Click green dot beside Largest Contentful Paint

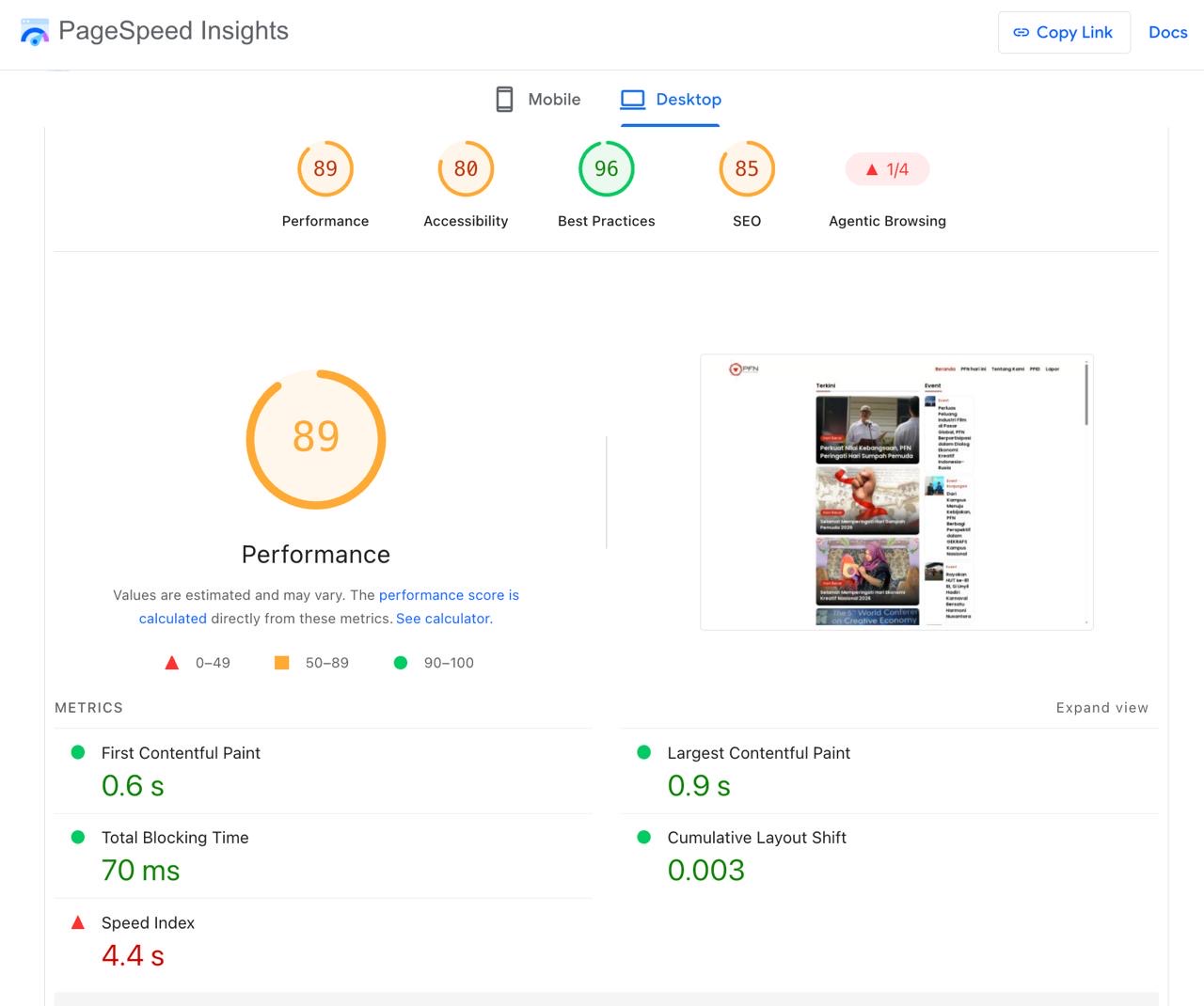(644, 752)
